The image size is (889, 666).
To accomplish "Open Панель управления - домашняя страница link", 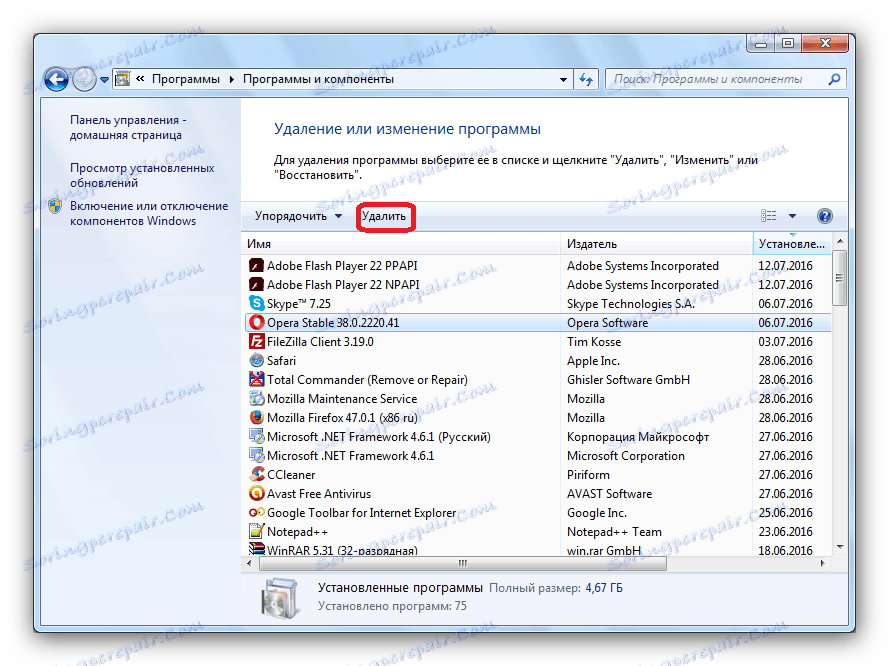I will [x=128, y=128].
